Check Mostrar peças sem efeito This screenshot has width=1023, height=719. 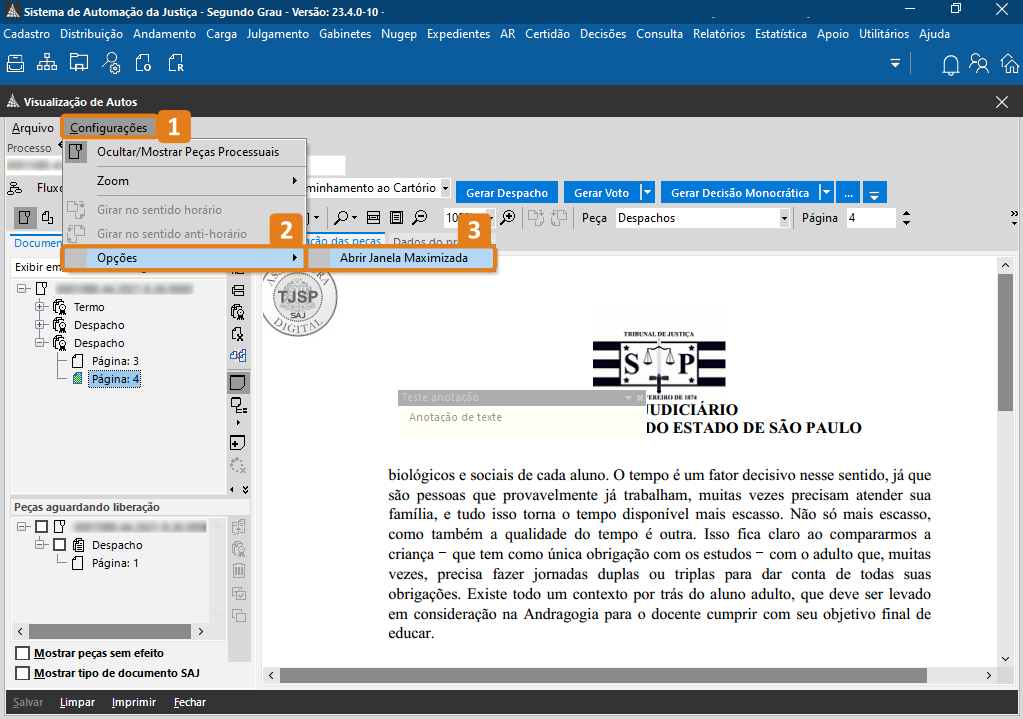[x=23, y=653]
